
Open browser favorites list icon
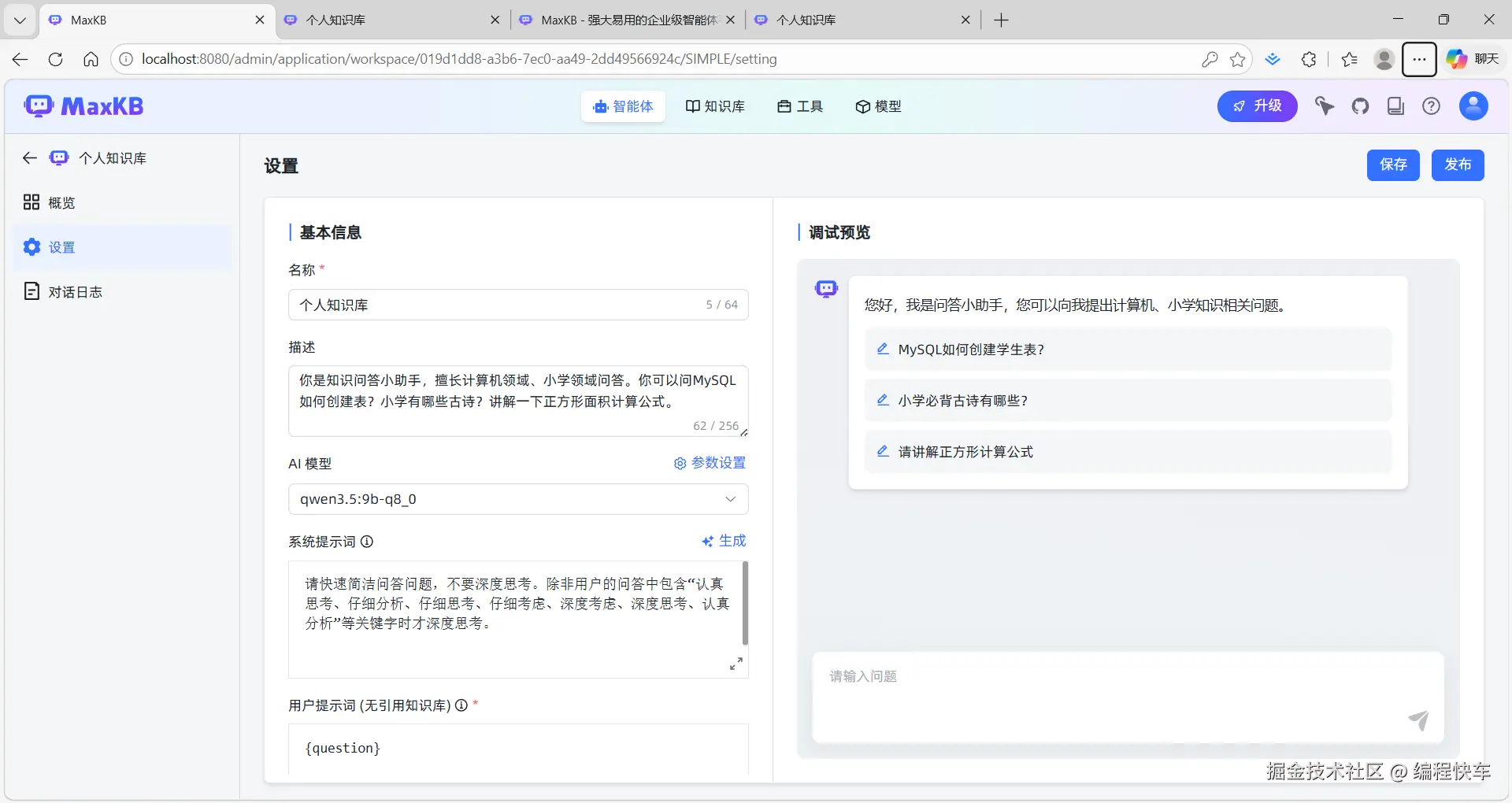tap(1350, 59)
